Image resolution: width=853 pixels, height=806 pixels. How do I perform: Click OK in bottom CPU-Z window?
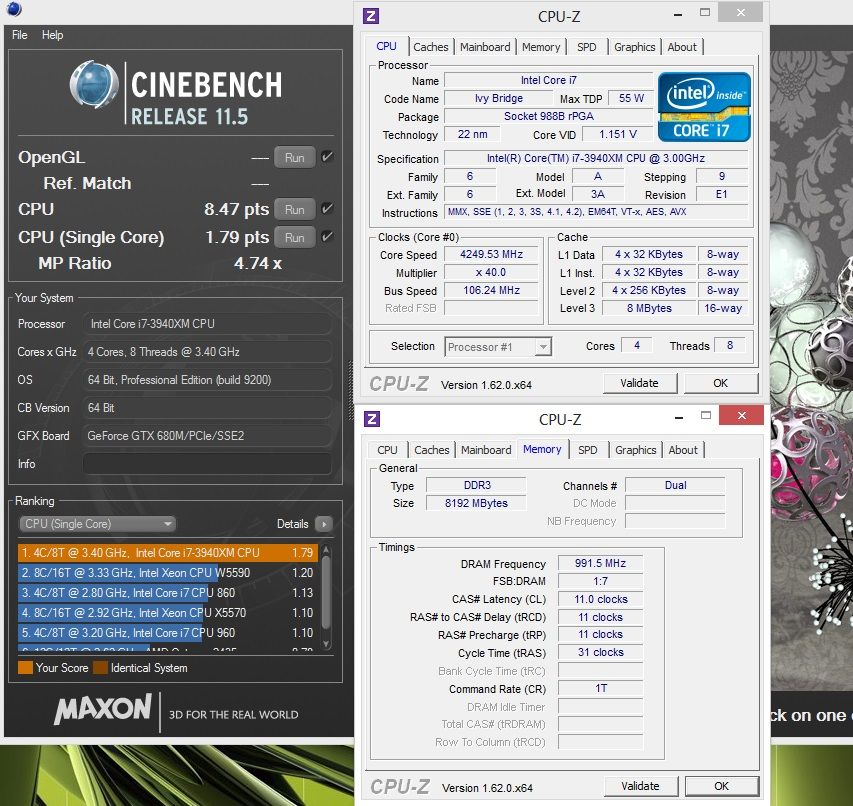(x=721, y=786)
